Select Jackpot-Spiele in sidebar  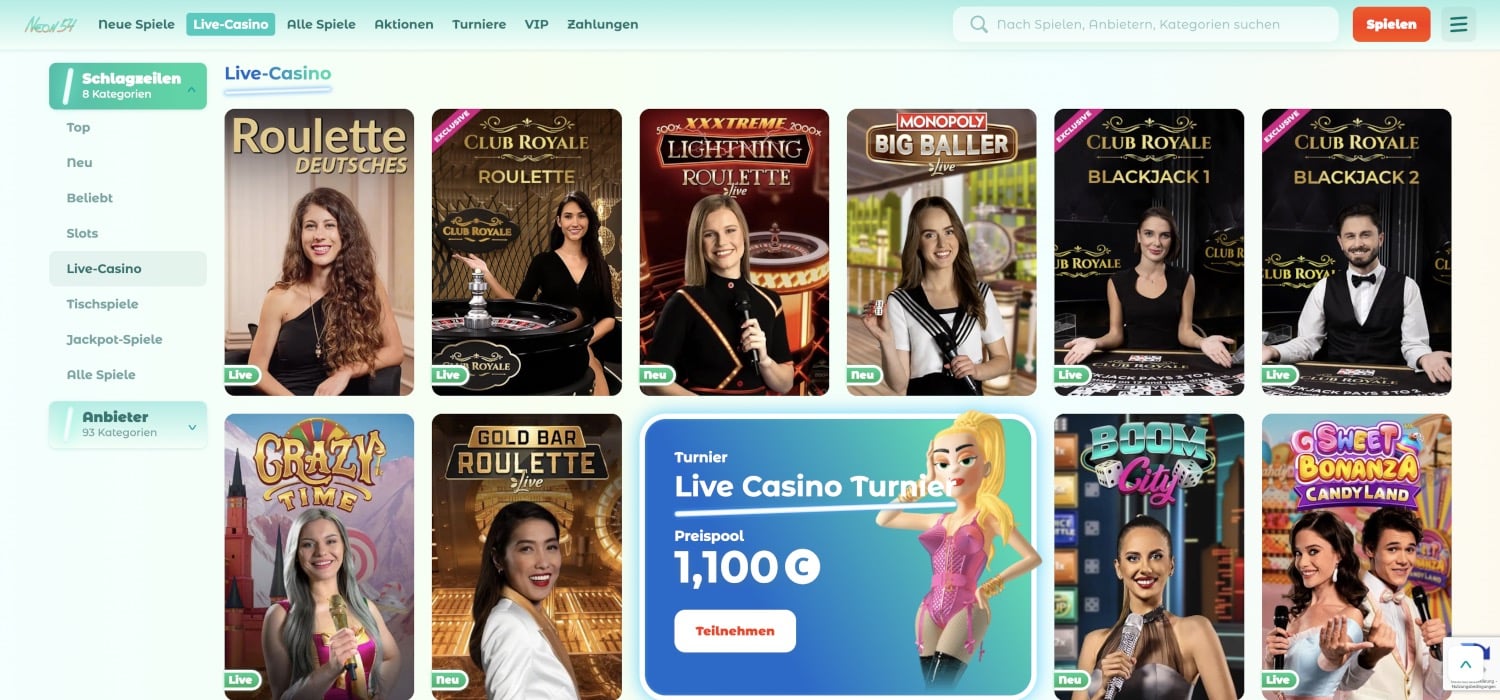[x=114, y=339]
